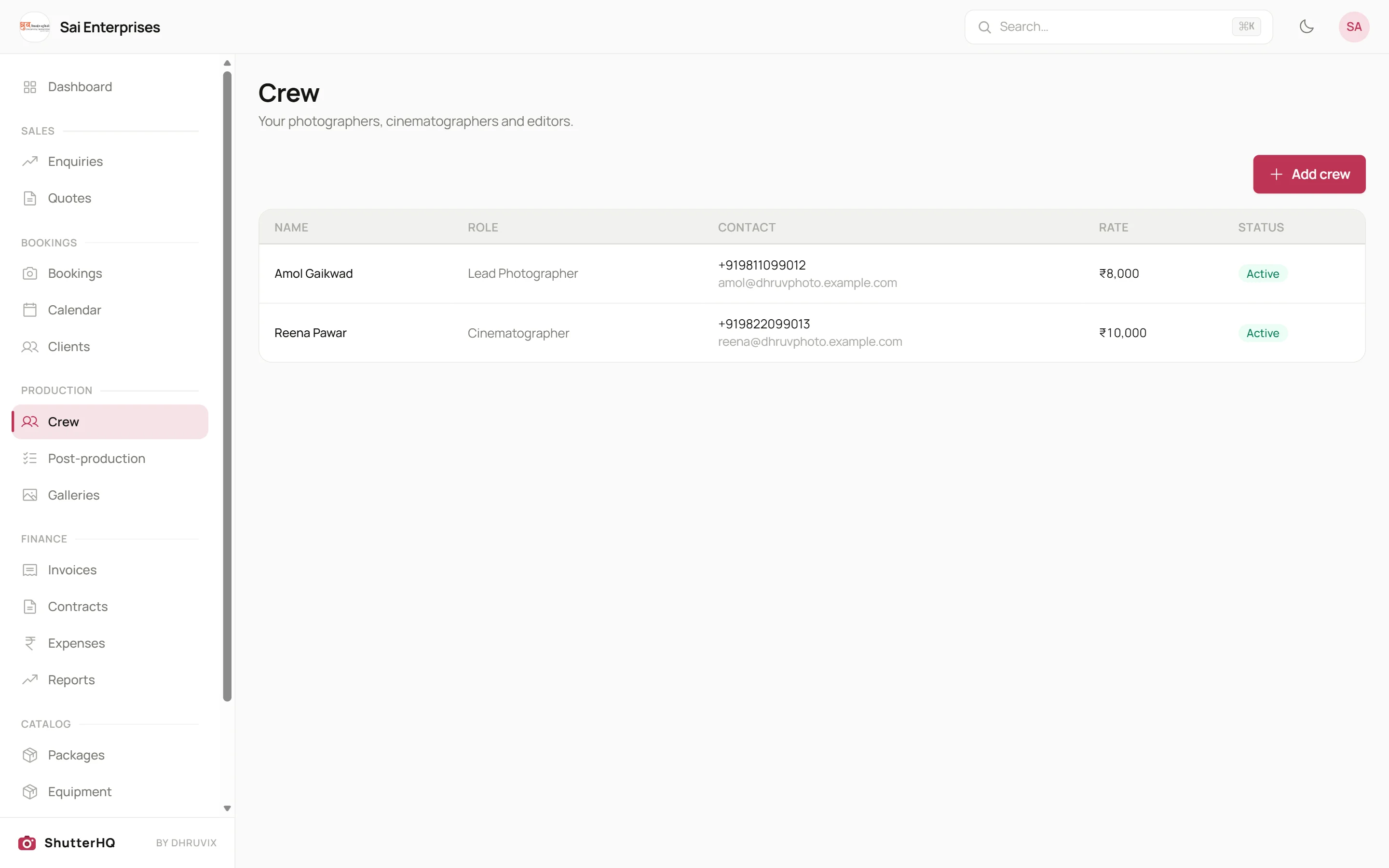1389x868 pixels.
Task: Click amol@dhruvphoto.example.com email
Action: 807,283
